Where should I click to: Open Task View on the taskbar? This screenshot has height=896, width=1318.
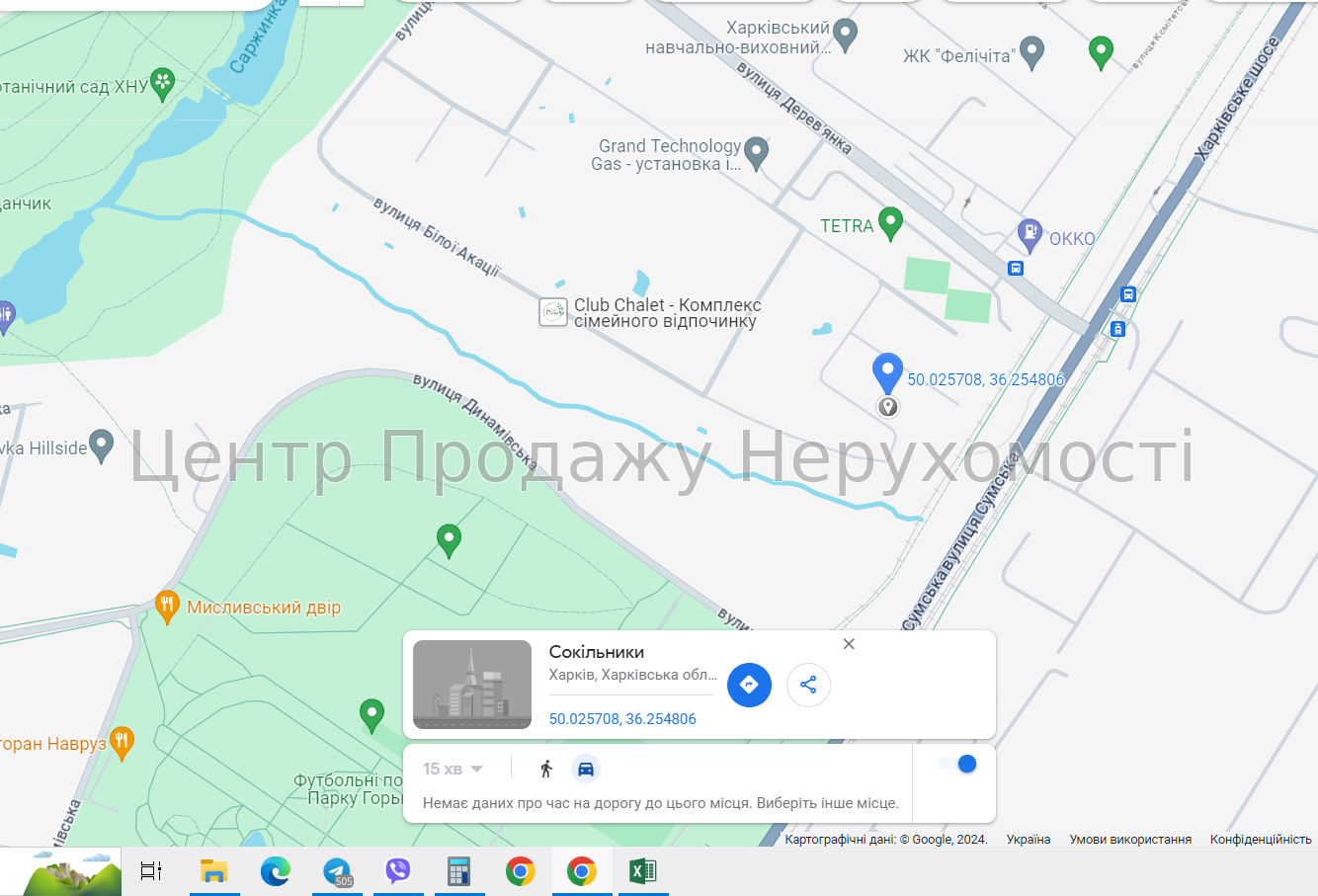[151, 871]
